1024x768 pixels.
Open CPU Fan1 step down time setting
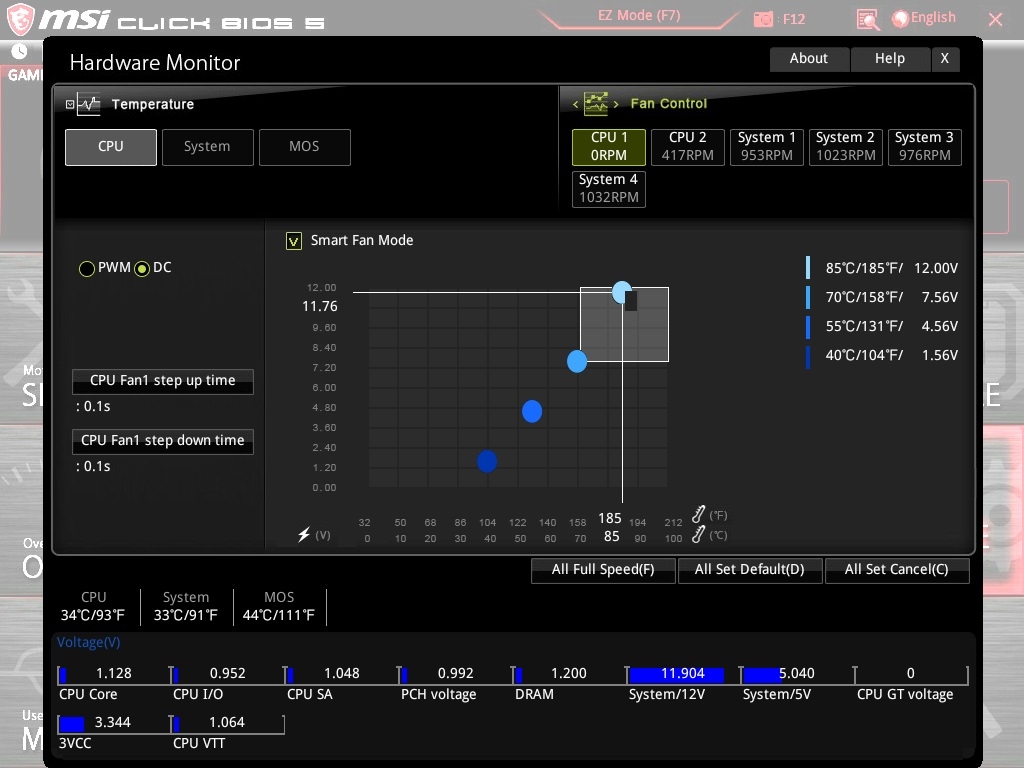(x=163, y=441)
